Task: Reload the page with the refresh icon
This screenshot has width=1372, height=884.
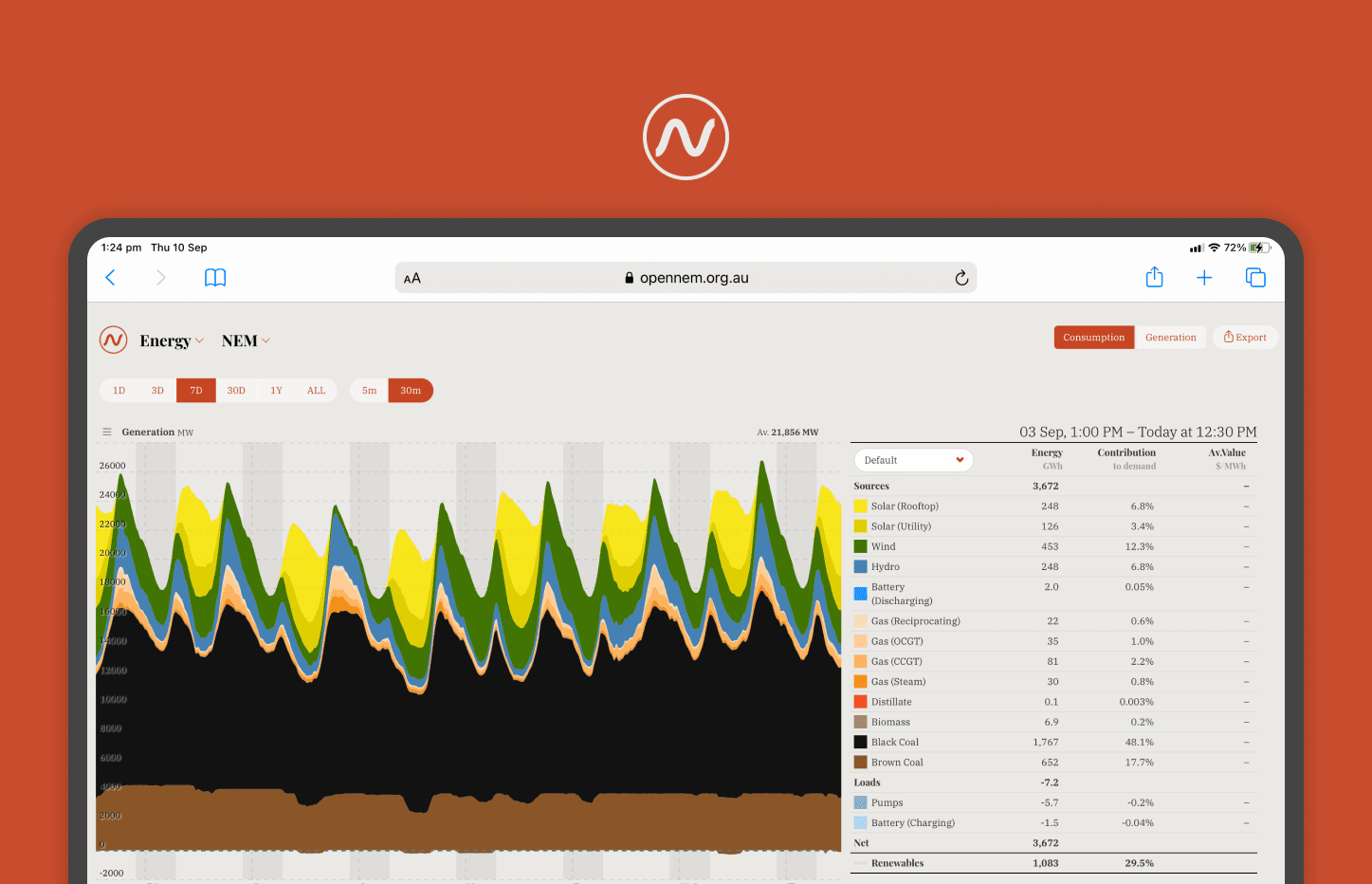Action: click(x=960, y=278)
